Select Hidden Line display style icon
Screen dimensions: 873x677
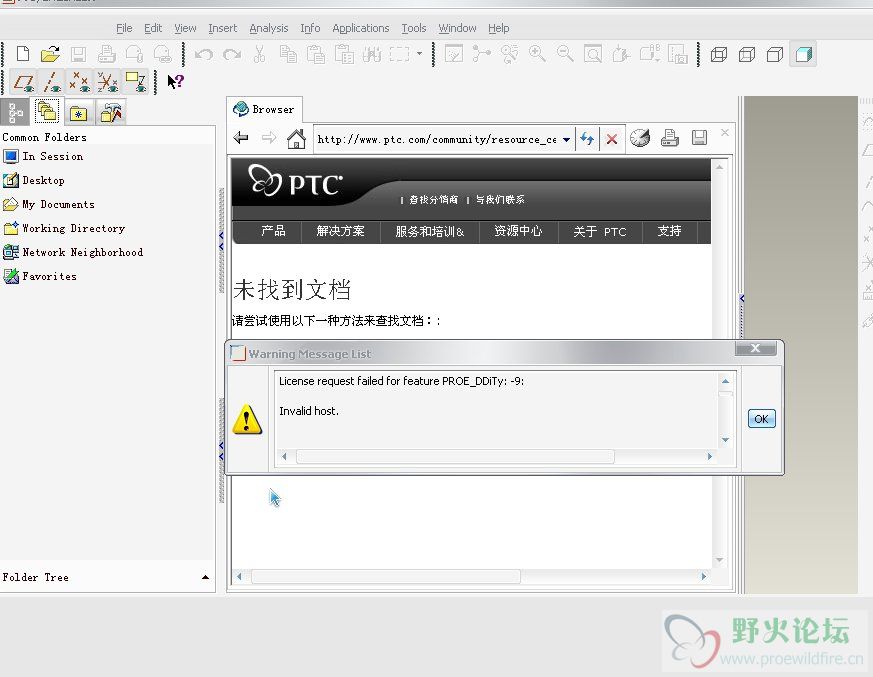coord(747,54)
